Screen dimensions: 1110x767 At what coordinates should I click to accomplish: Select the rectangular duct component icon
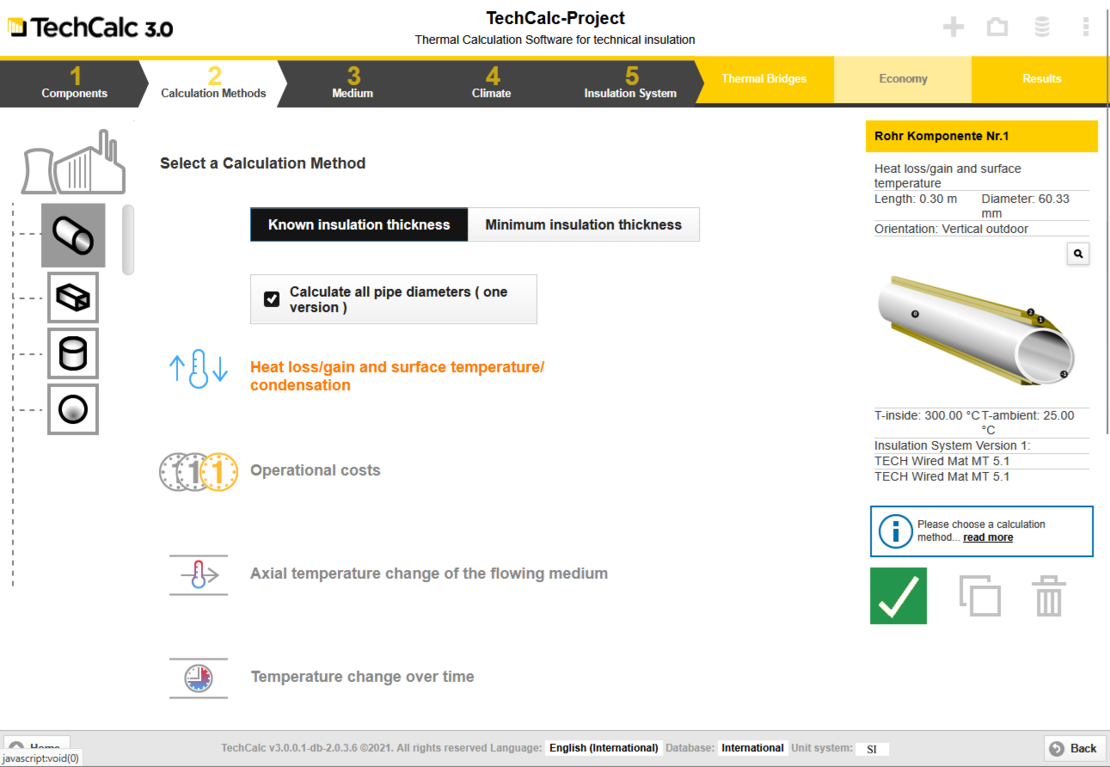(x=73, y=297)
